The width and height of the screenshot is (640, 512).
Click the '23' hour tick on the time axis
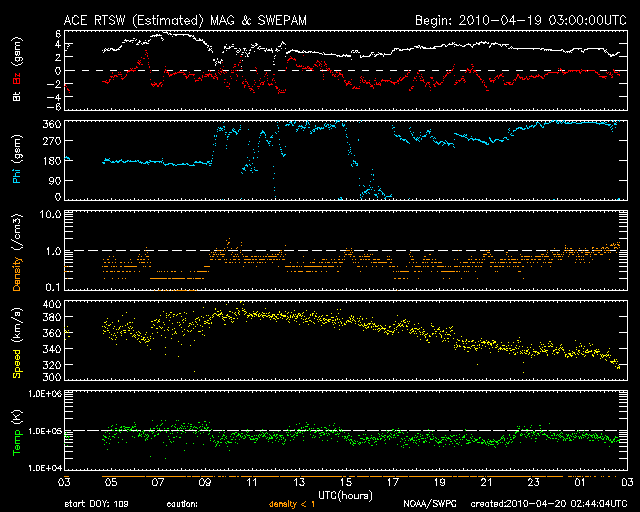point(533,482)
